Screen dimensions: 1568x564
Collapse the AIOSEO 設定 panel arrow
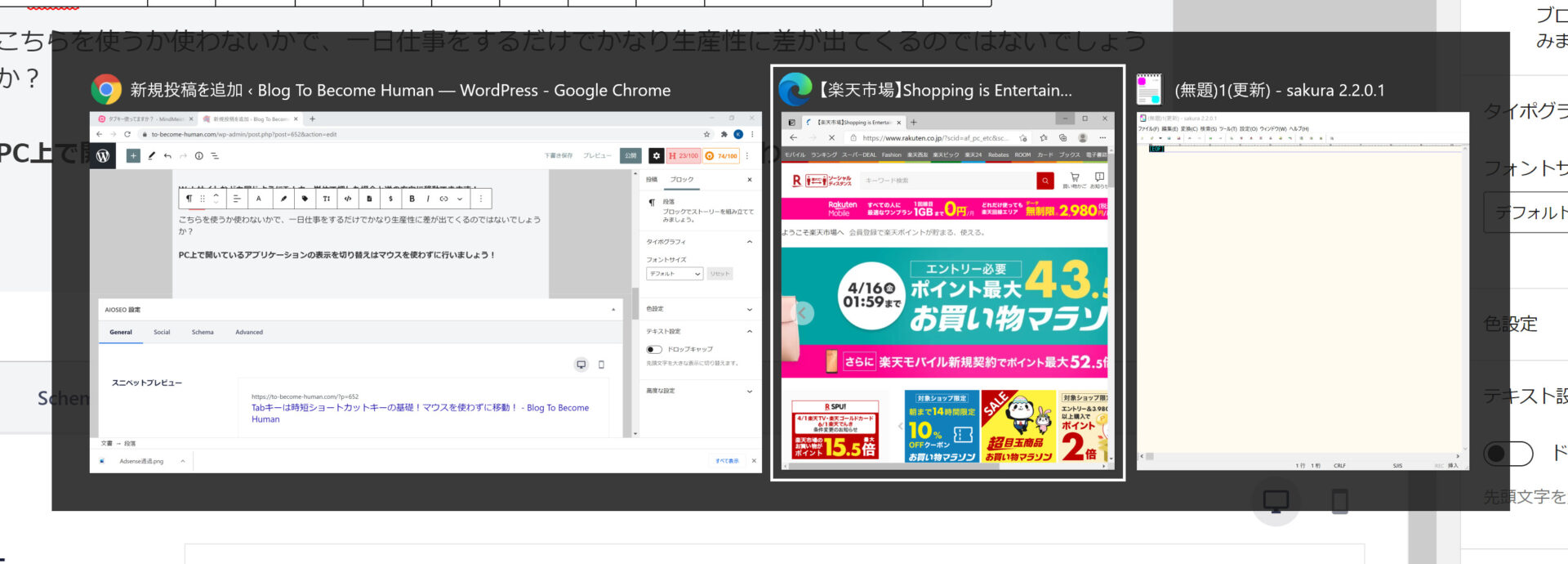pos(613,310)
